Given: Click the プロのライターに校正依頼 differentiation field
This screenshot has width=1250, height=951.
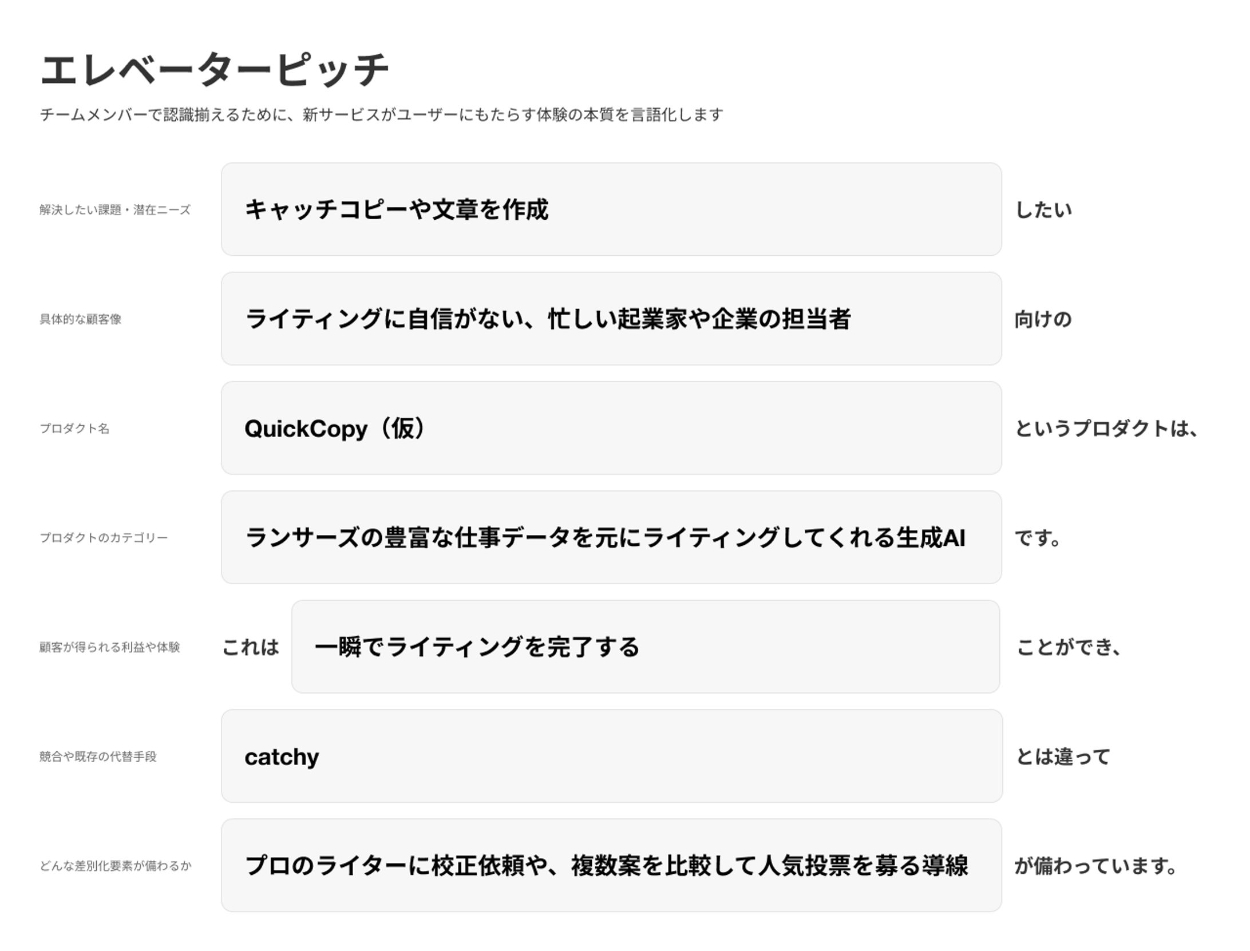Looking at the screenshot, I should coord(610,865).
